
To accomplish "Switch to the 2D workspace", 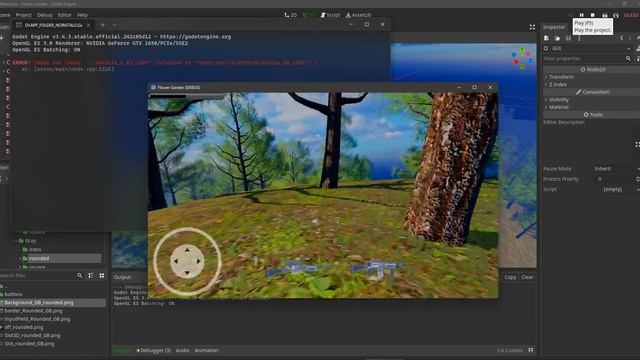I will [290, 15].
